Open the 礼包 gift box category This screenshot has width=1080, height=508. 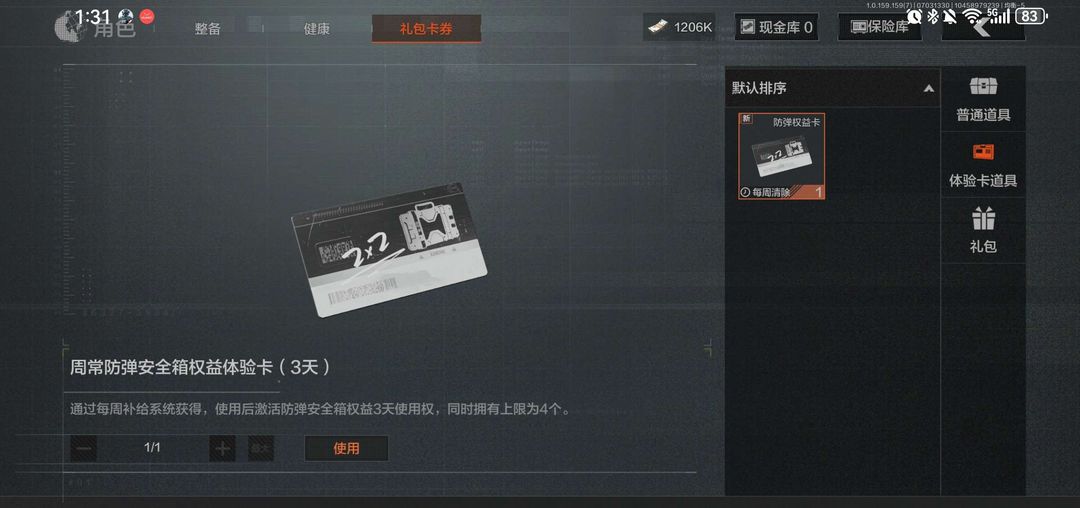pyautogui.click(x=983, y=231)
